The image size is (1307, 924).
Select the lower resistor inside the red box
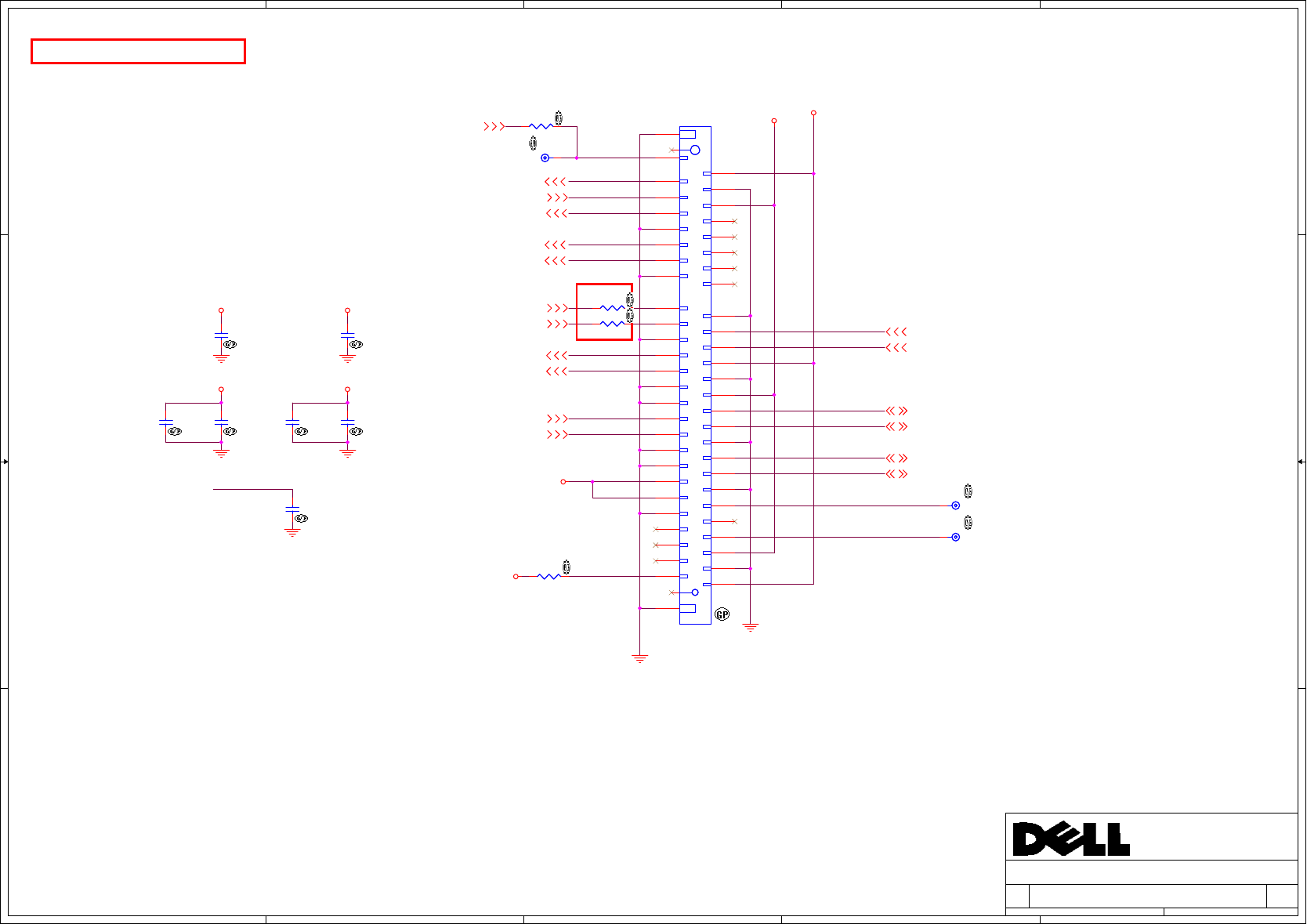point(612,324)
